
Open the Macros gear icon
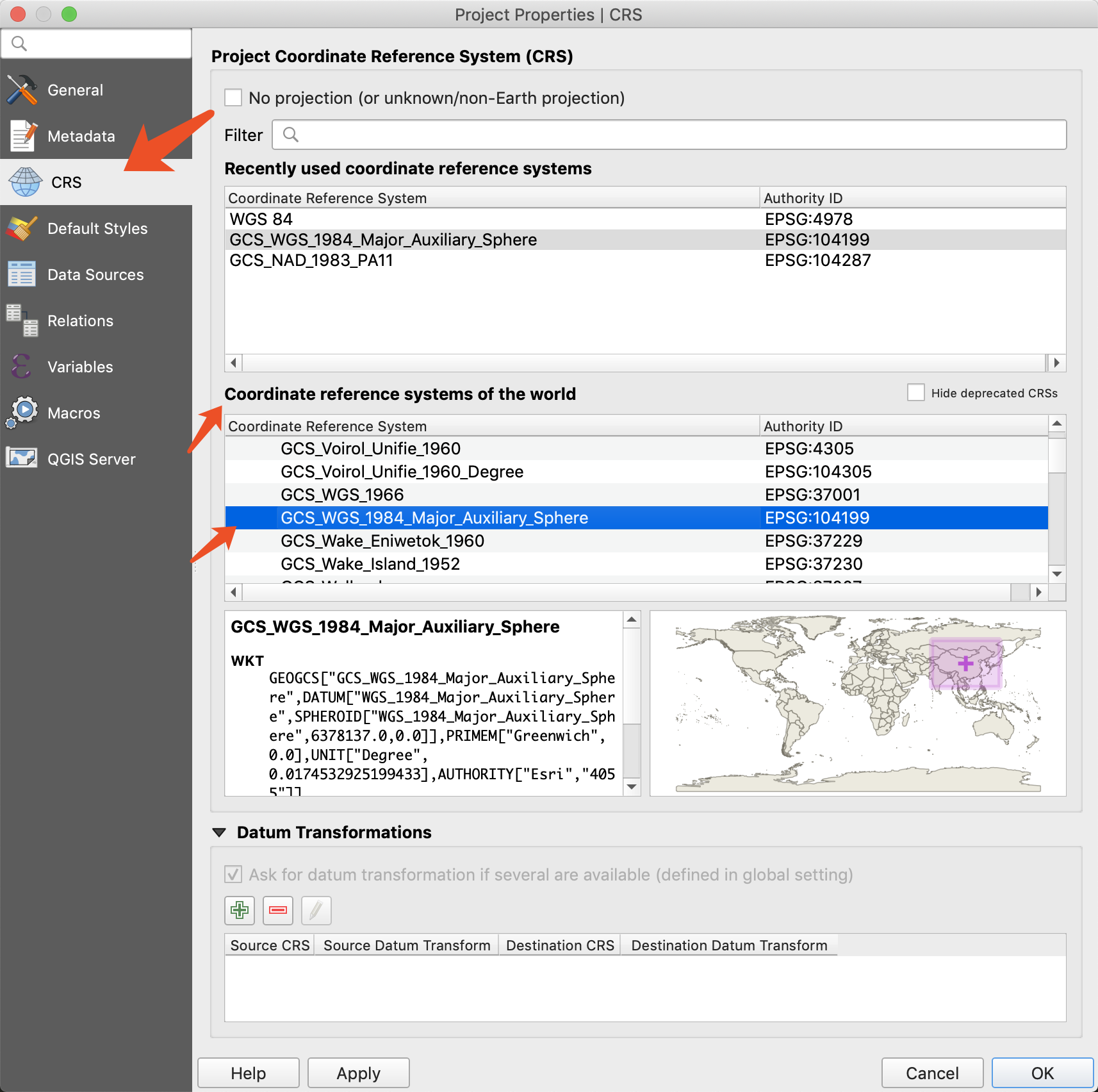pos(22,413)
